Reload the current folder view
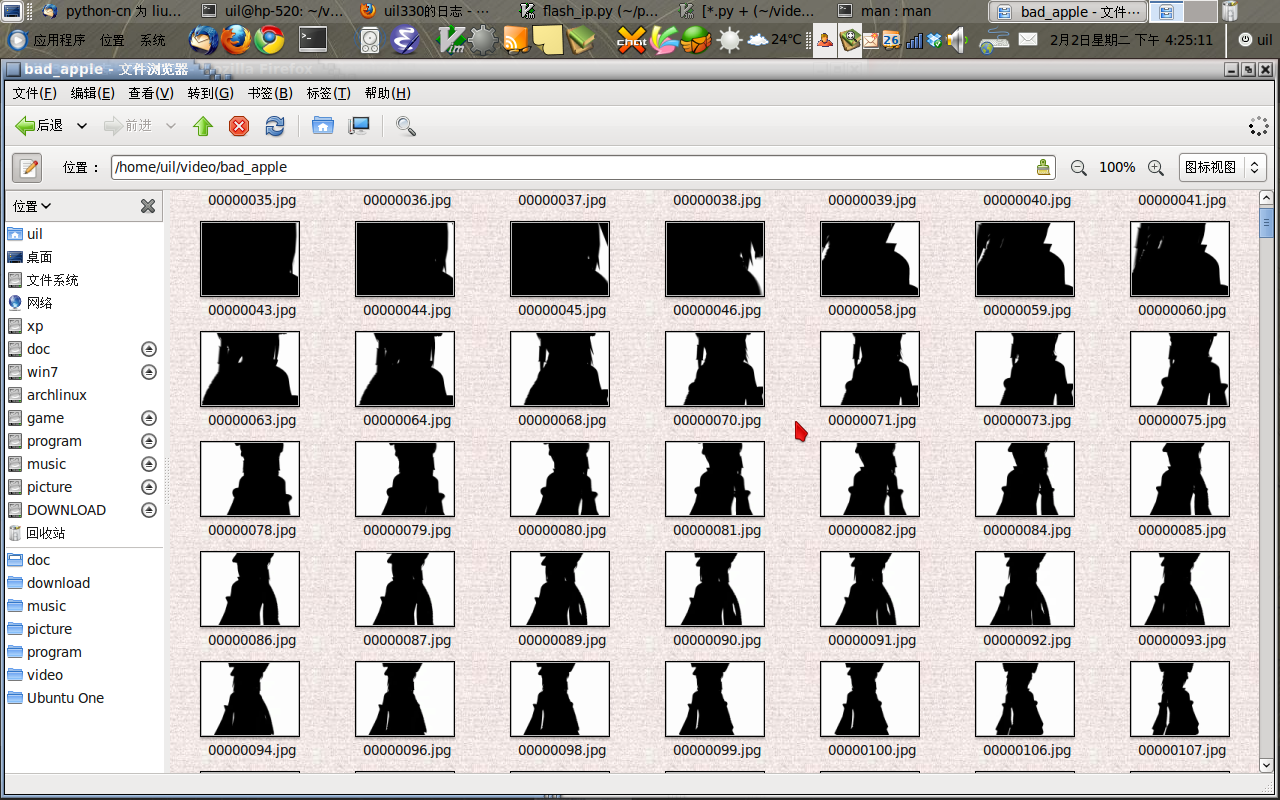This screenshot has height=800, width=1280. (x=275, y=126)
